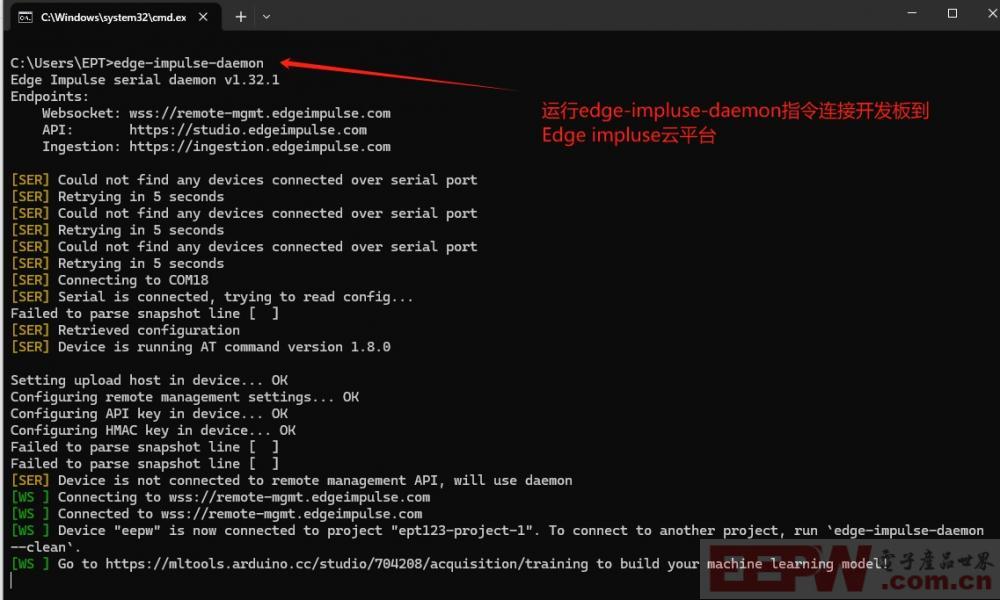The image size is (1000, 600).
Task: Click the 'Connecting to wss://remote-mgmt.edgeimpulse.com' line
Action: (221, 497)
